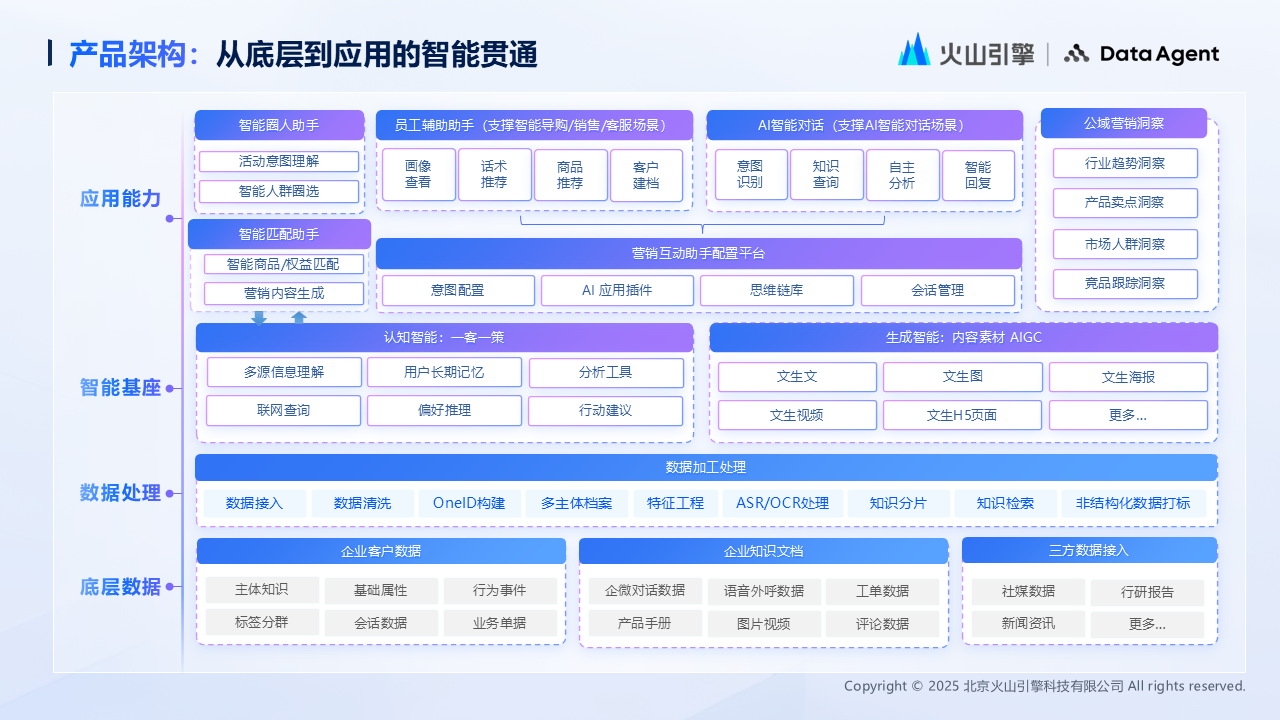The height and width of the screenshot is (720, 1280).
Task: Click the 文生海报 box
Action: coord(1128,377)
